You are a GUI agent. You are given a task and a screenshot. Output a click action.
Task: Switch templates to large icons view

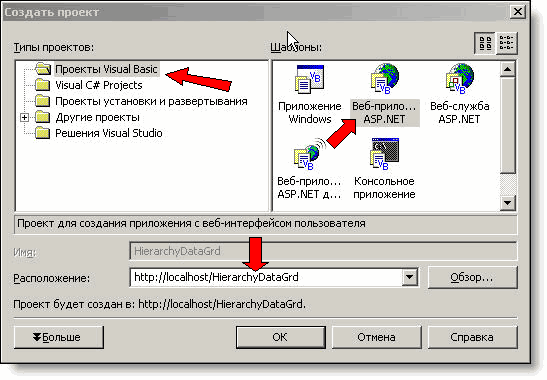pyautogui.click(x=485, y=44)
